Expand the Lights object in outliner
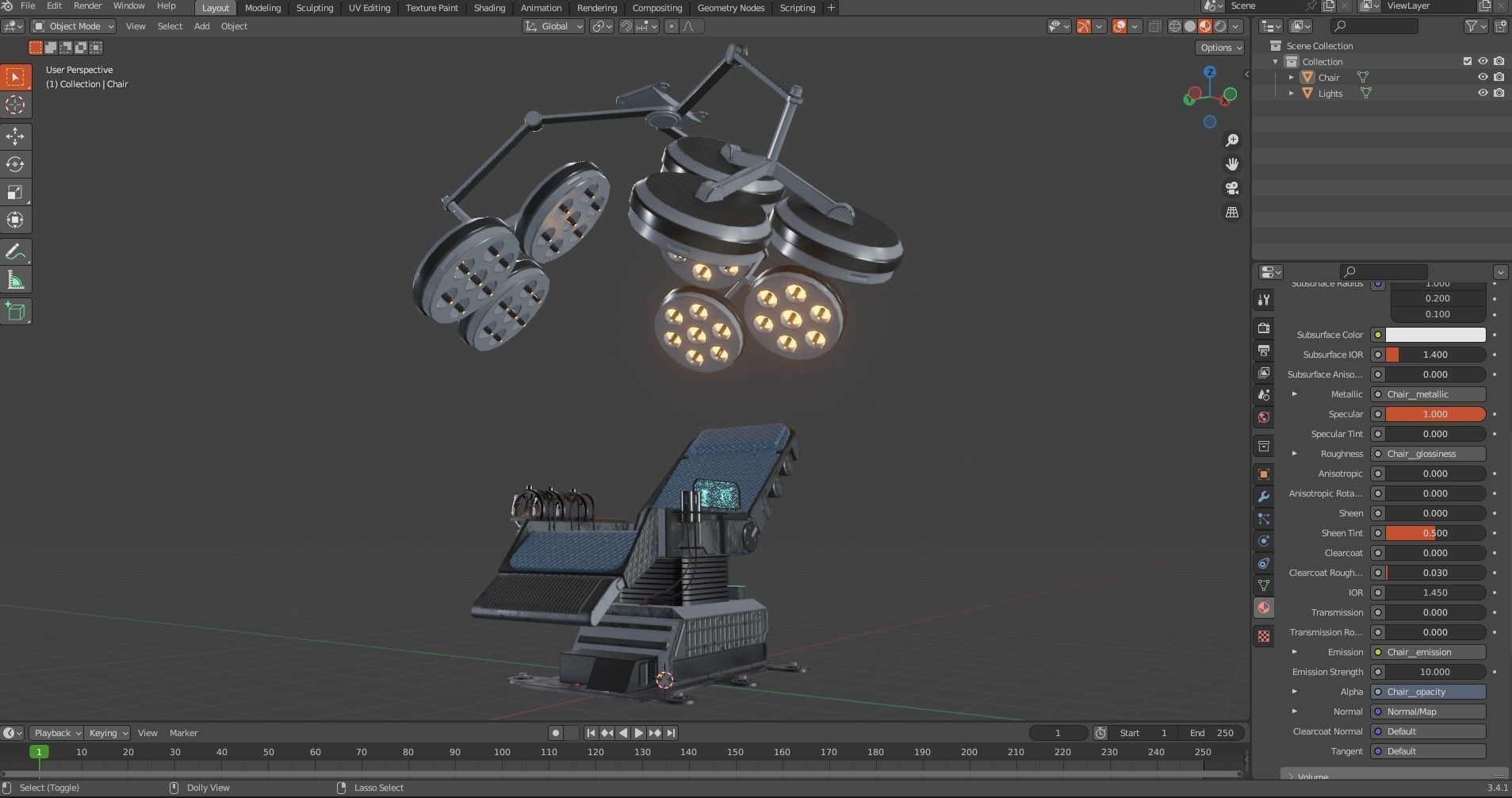1512x798 pixels. 1292,94
